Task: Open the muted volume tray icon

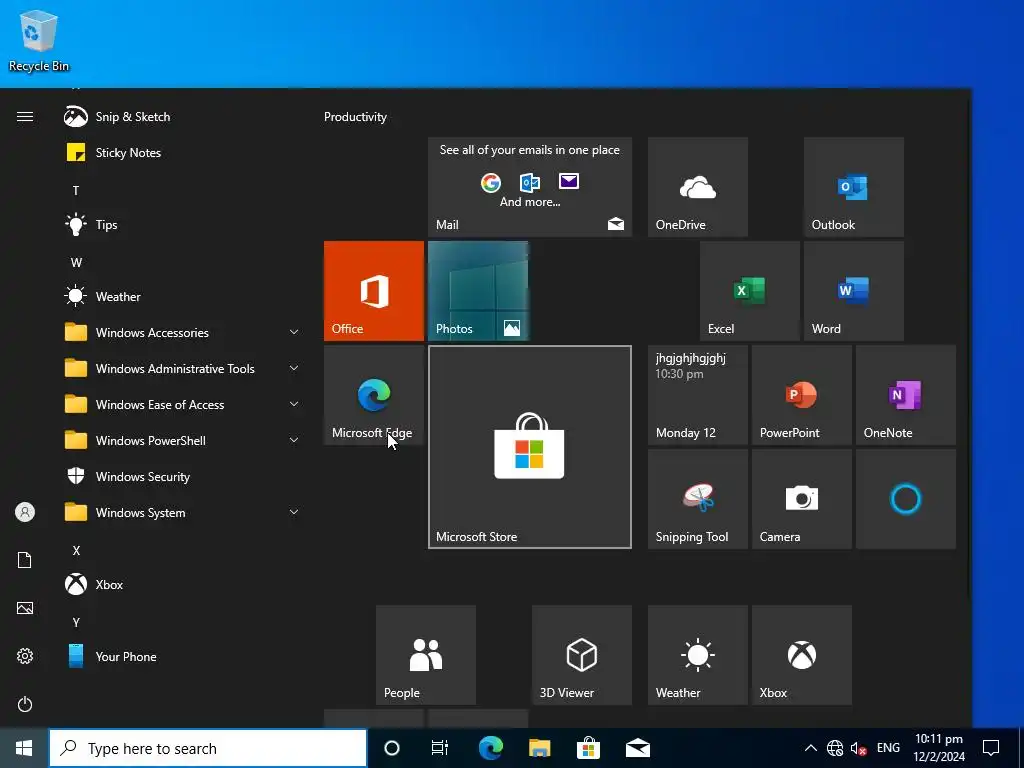Action: coord(859,748)
